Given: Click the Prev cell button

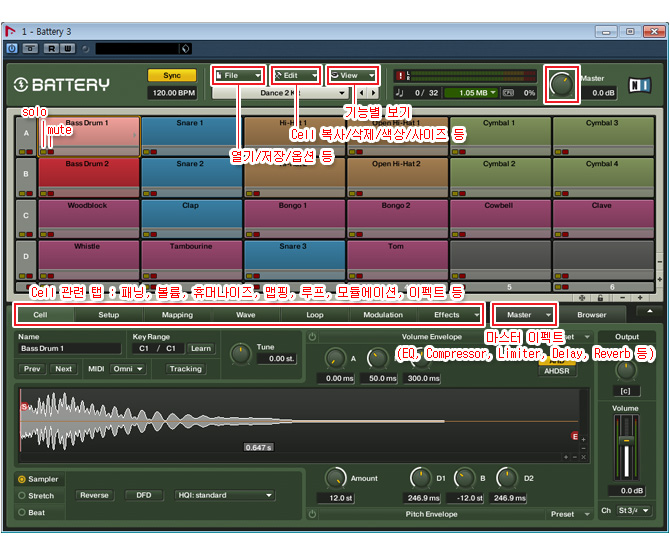Looking at the screenshot, I should pyautogui.click(x=32, y=369).
